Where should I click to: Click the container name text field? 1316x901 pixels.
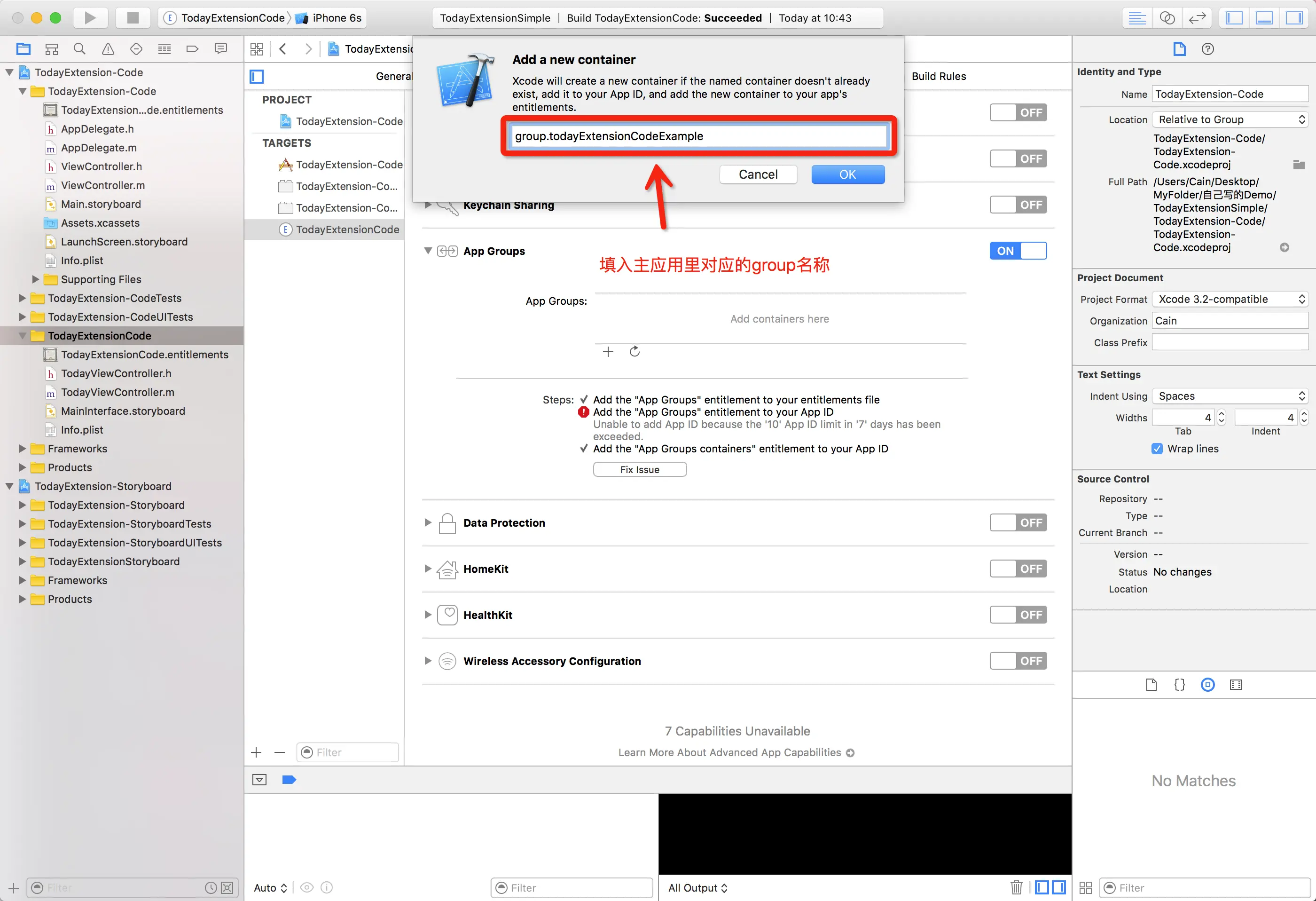tap(697, 136)
